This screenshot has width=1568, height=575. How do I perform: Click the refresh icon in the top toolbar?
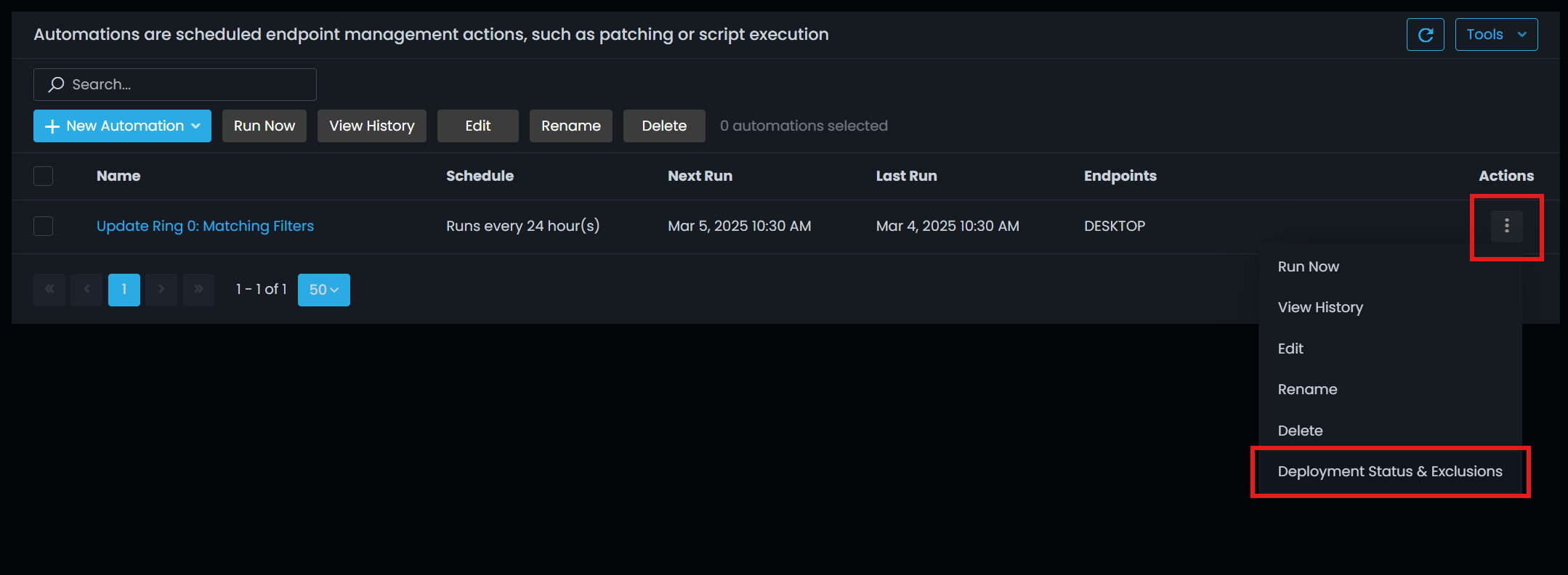[1425, 34]
